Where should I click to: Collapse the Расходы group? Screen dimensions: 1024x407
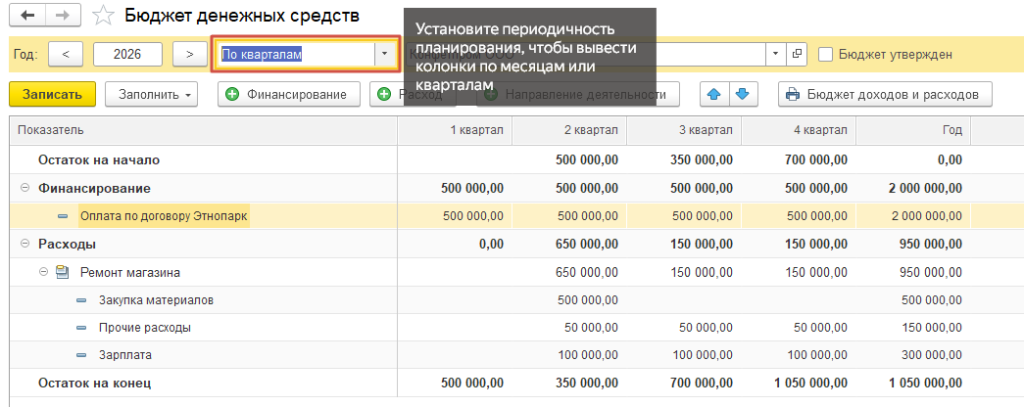[x=25, y=244]
